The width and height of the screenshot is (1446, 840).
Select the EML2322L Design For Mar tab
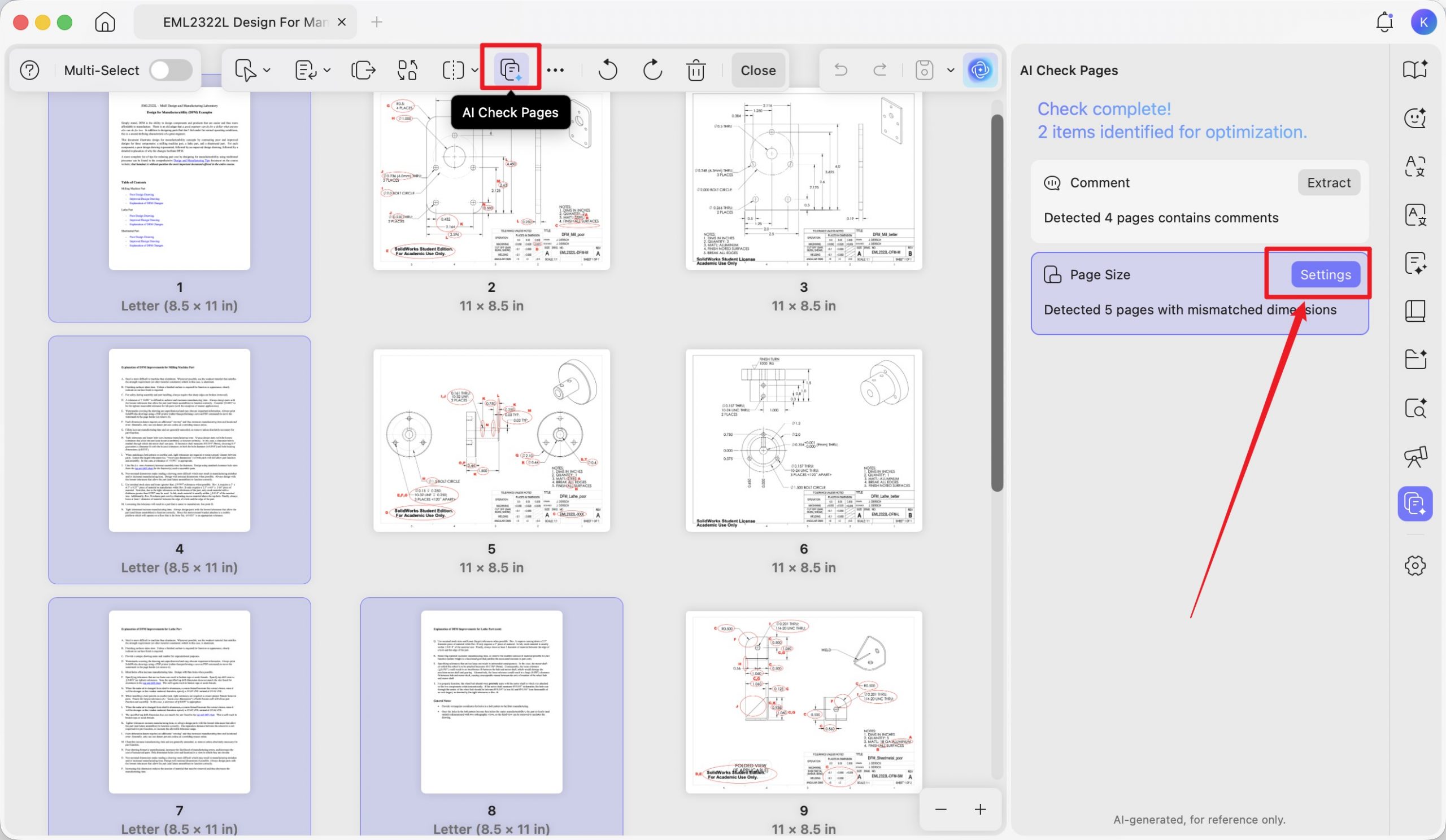[x=245, y=23]
